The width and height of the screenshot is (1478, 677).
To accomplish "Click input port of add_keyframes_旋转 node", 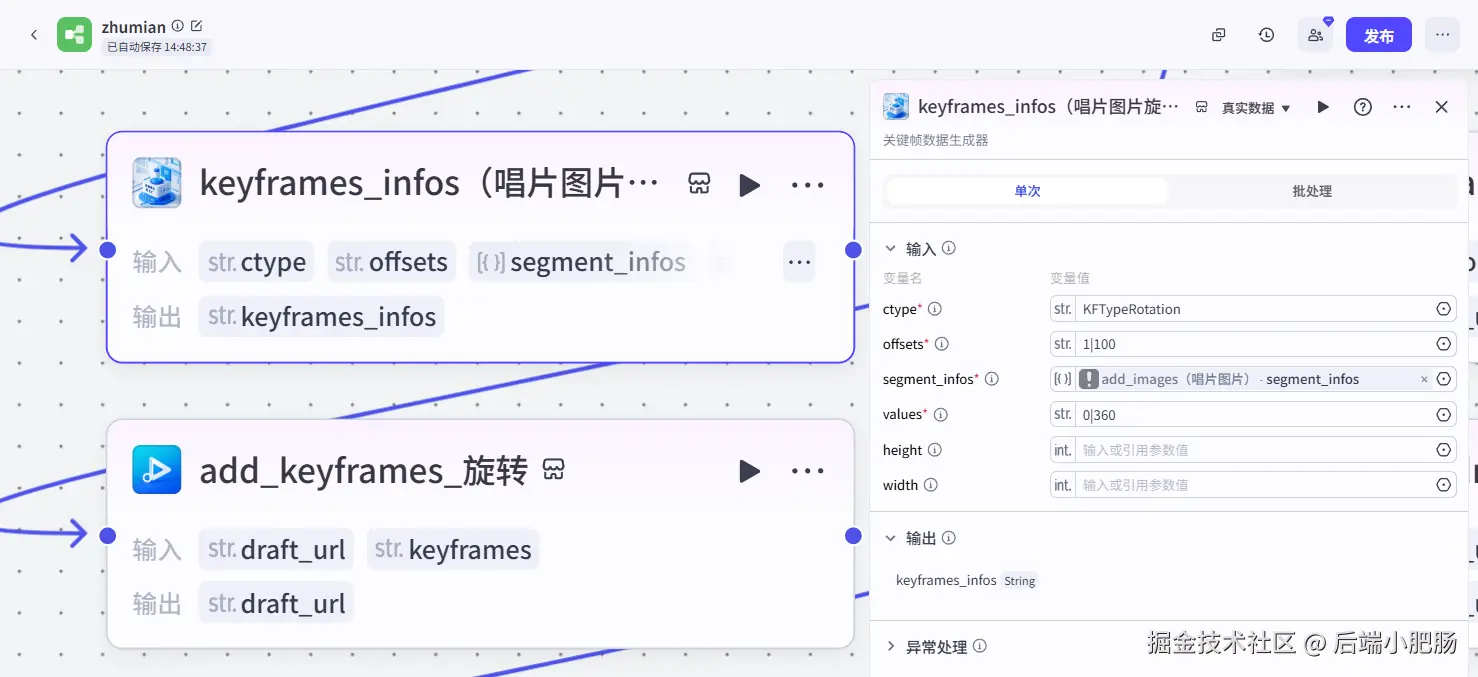I will (108, 536).
